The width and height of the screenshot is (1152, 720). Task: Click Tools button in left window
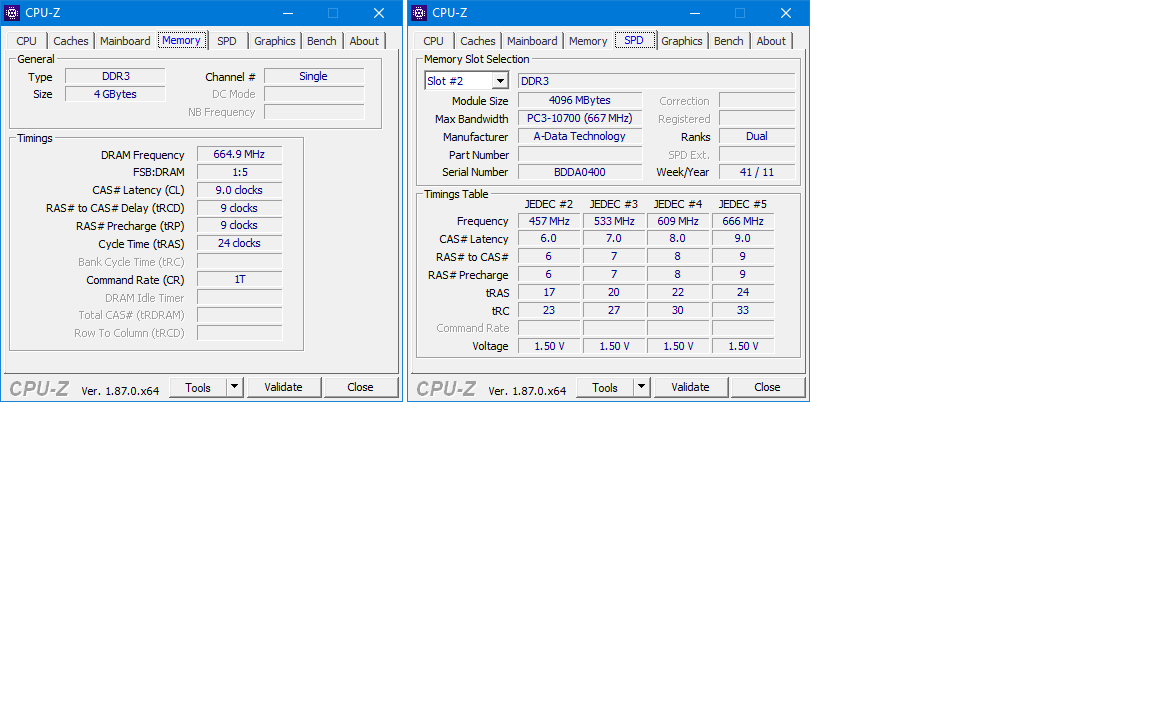coord(198,387)
